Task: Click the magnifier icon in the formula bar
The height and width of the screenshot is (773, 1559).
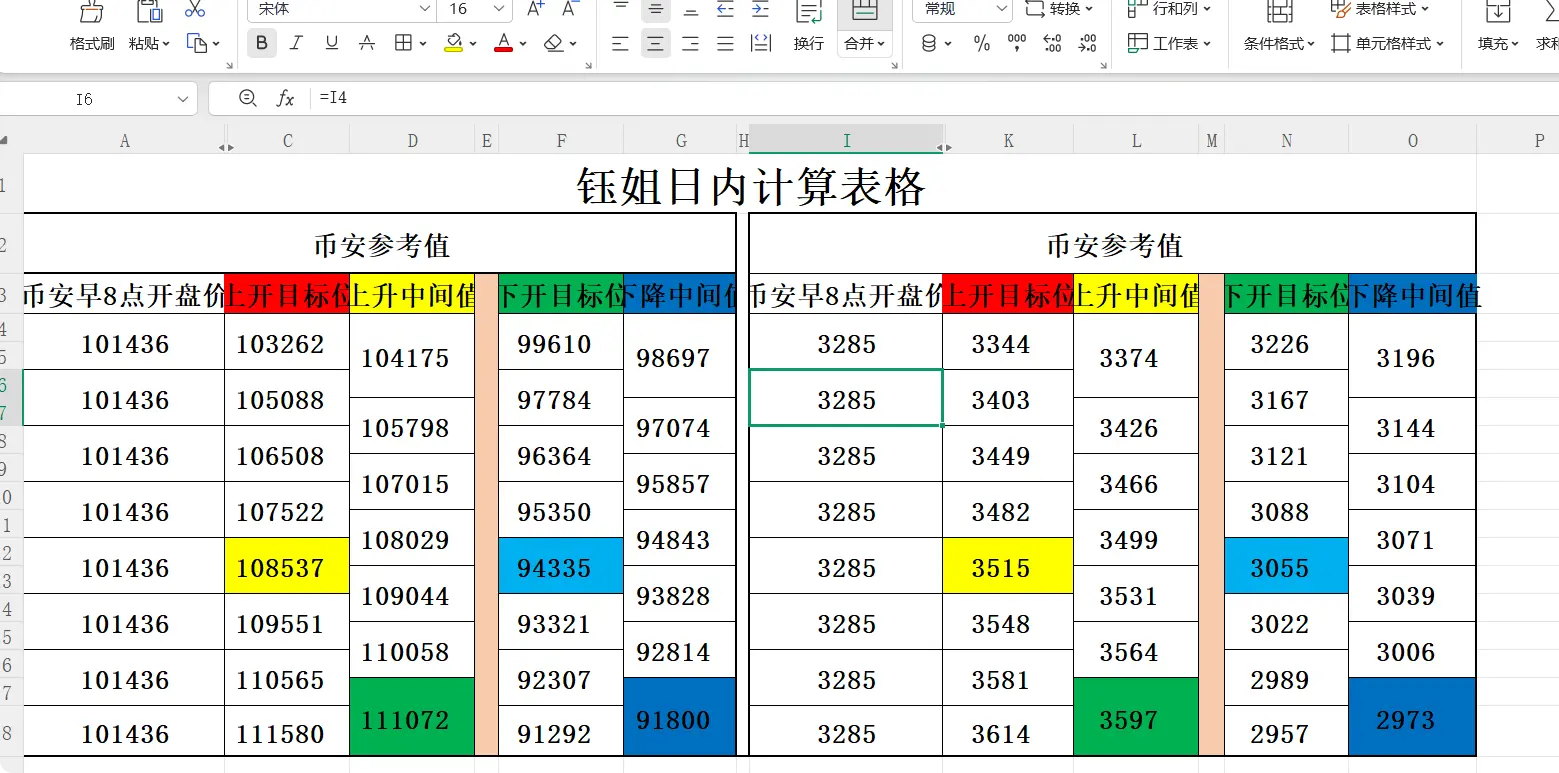Action: pyautogui.click(x=248, y=98)
